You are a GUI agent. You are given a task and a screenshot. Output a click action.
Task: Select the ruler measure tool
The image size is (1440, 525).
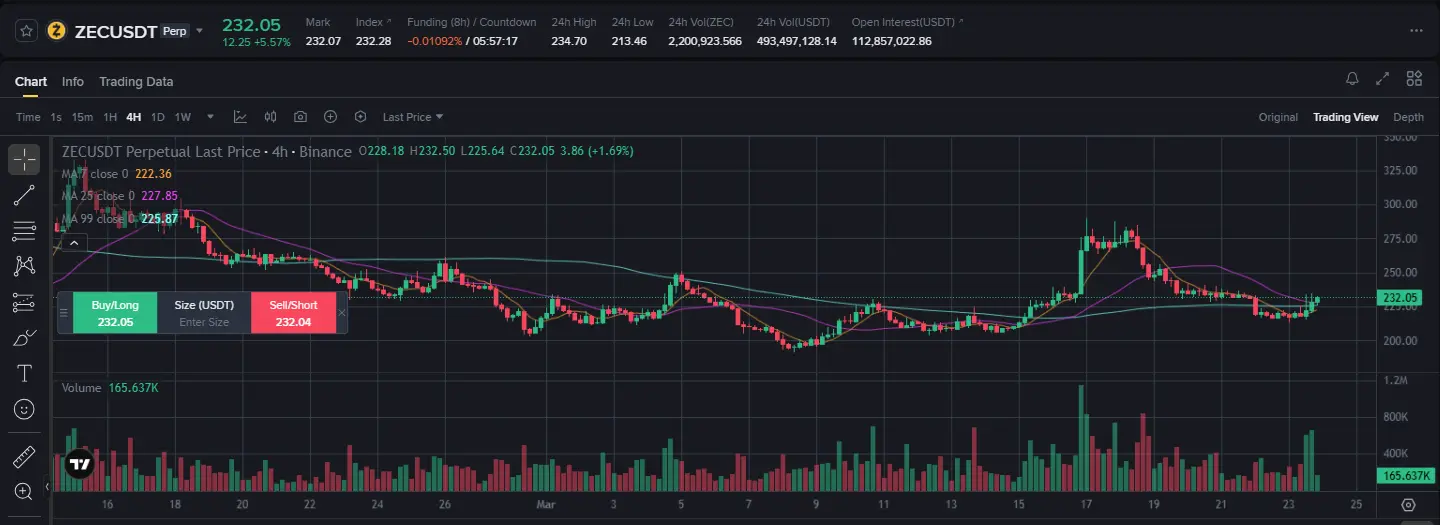pos(24,458)
